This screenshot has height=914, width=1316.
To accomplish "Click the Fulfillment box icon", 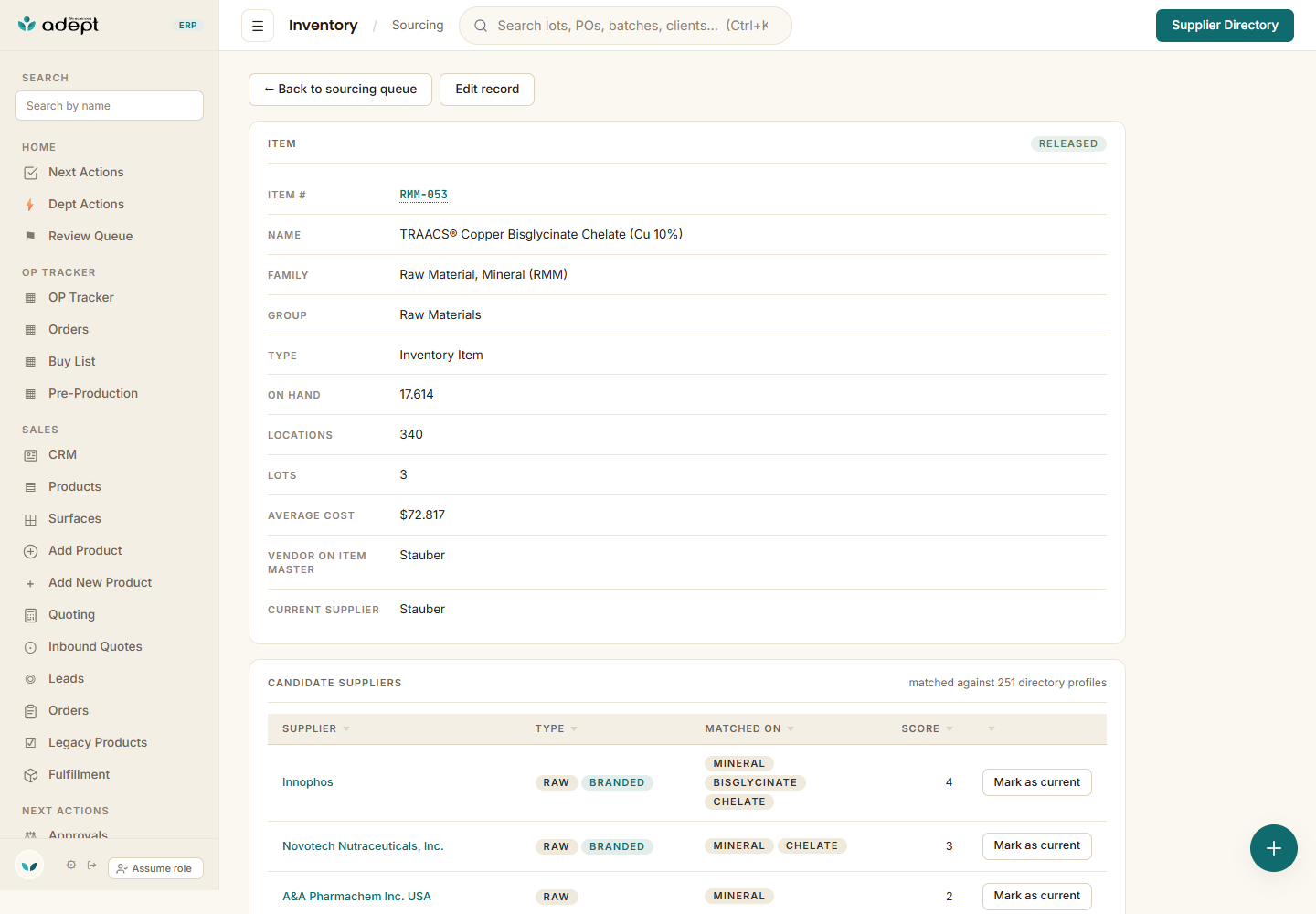I will [x=30, y=775].
